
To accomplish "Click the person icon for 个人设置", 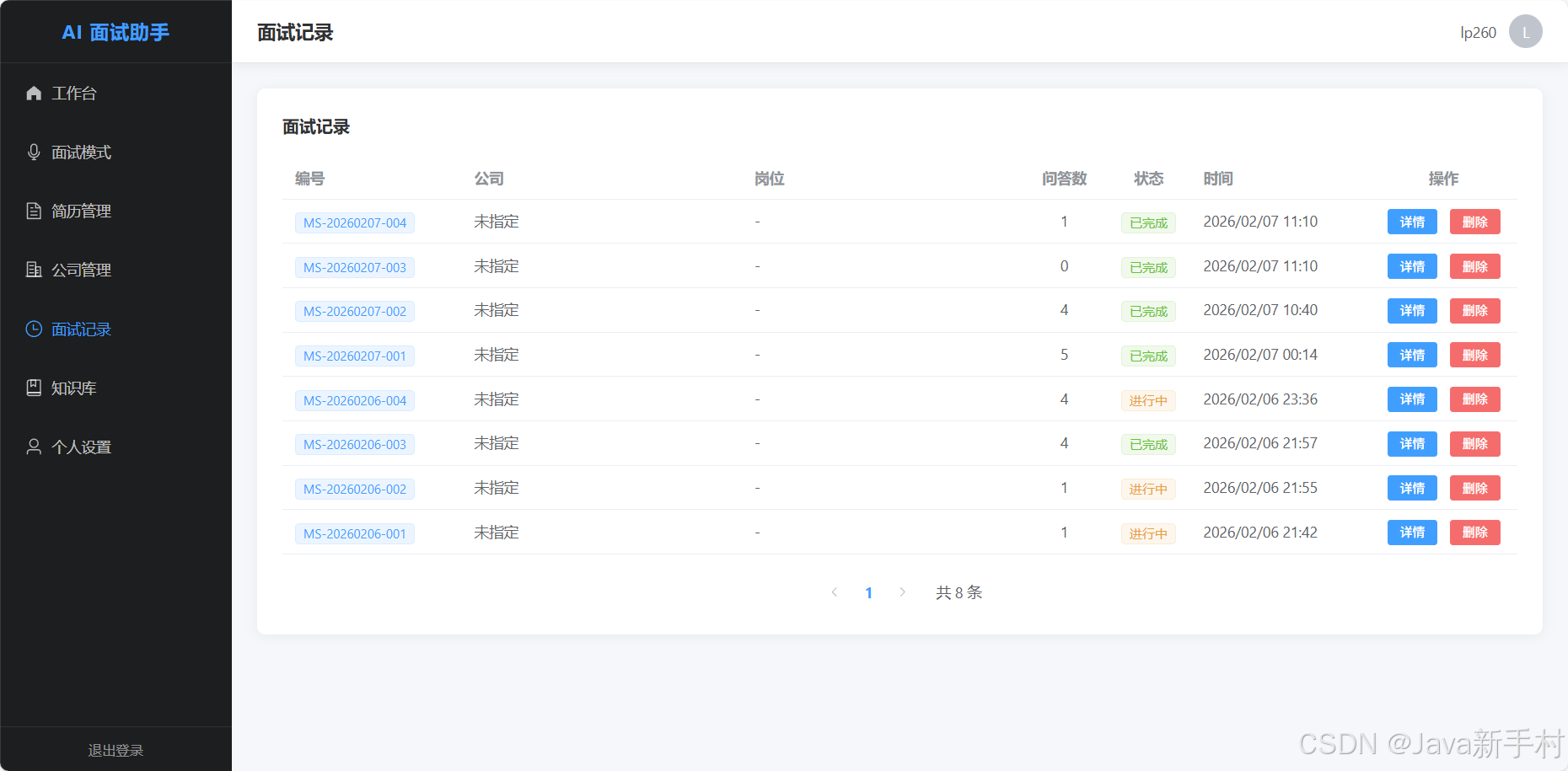I will tap(34, 447).
